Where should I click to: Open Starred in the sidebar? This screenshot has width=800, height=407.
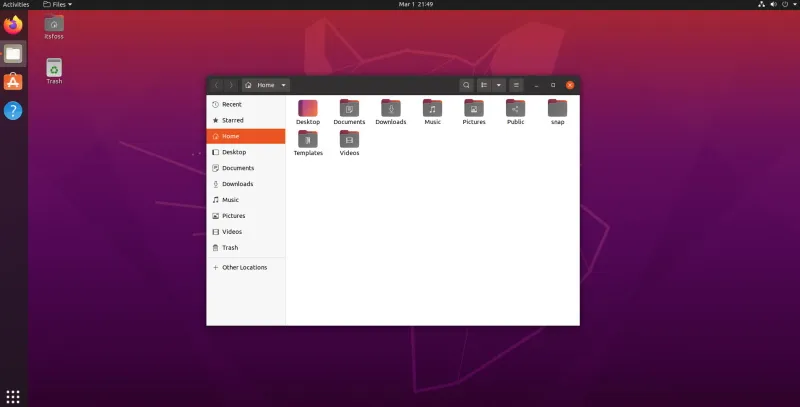pyautogui.click(x=232, y=120)
